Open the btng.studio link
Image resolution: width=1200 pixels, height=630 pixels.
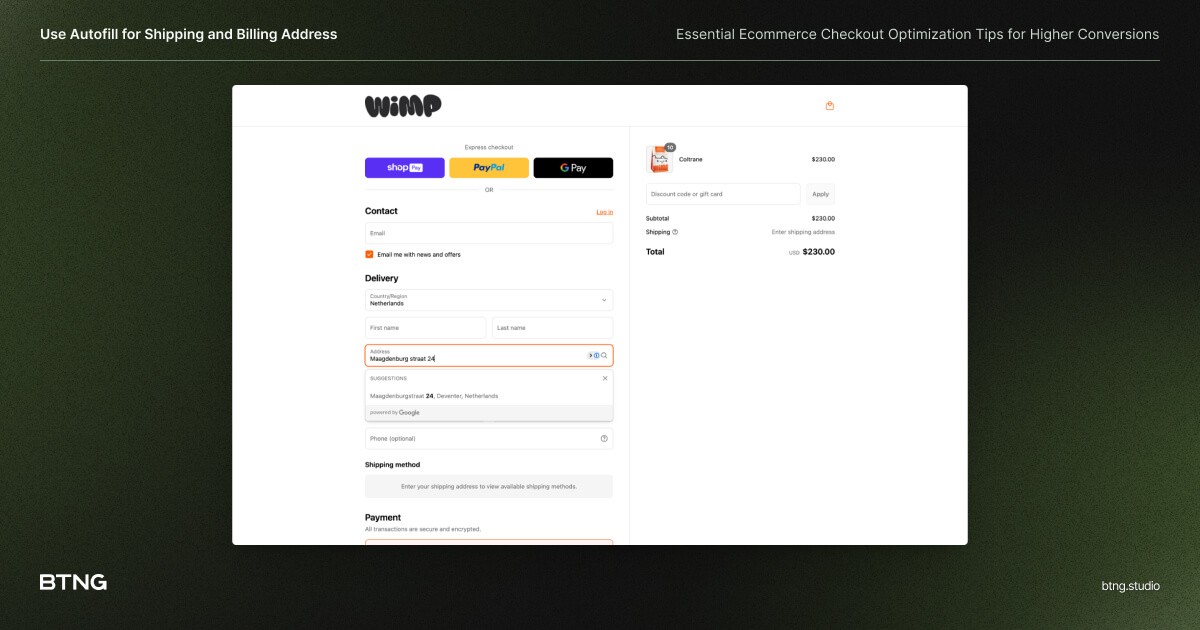tap(1130, 586)
